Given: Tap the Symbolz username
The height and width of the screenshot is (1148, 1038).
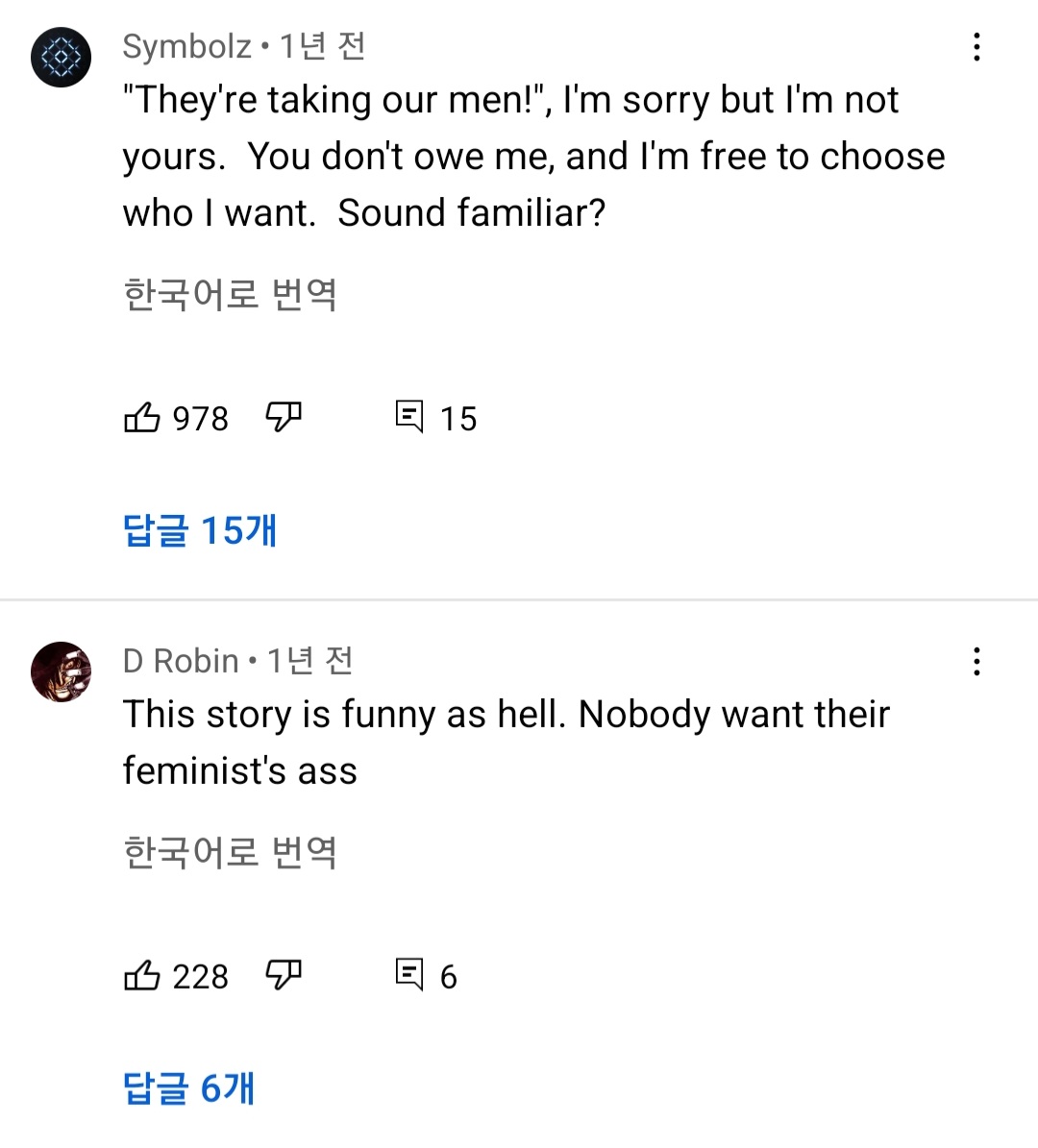Looking at the screenshot, I should click(x=186, y=46).
